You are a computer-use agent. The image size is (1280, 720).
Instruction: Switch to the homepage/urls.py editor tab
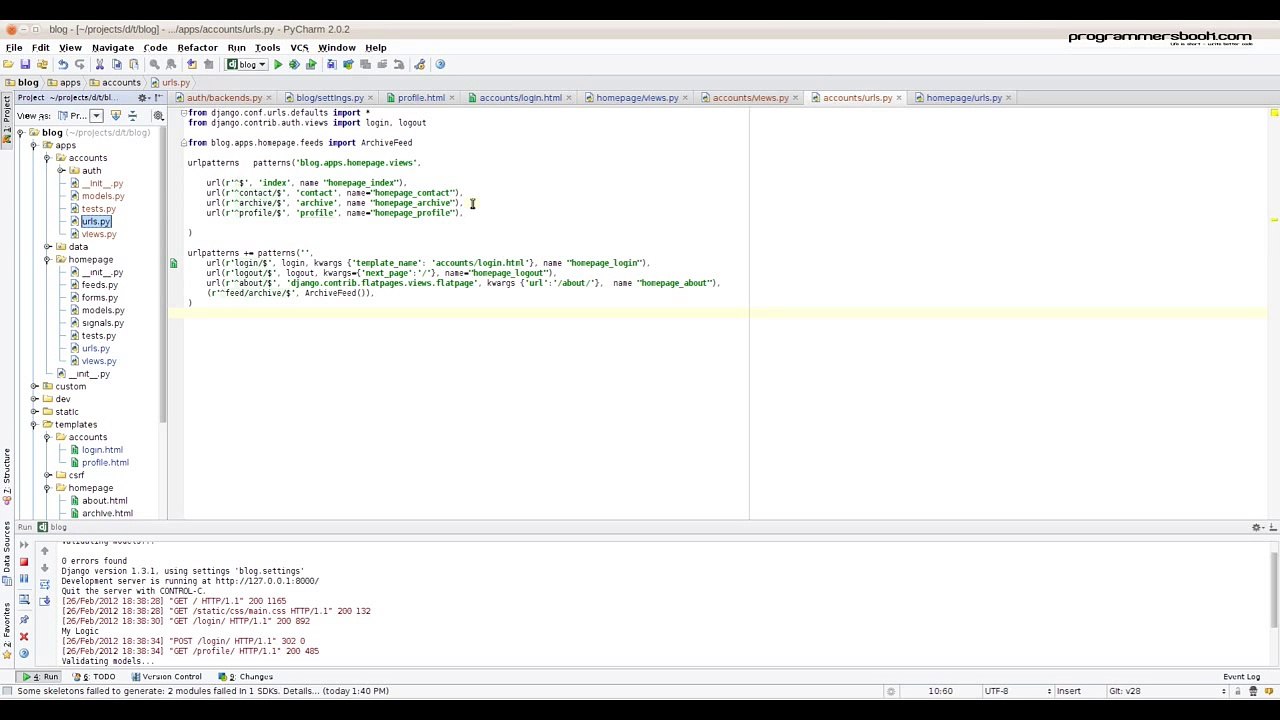coord(963,98)
